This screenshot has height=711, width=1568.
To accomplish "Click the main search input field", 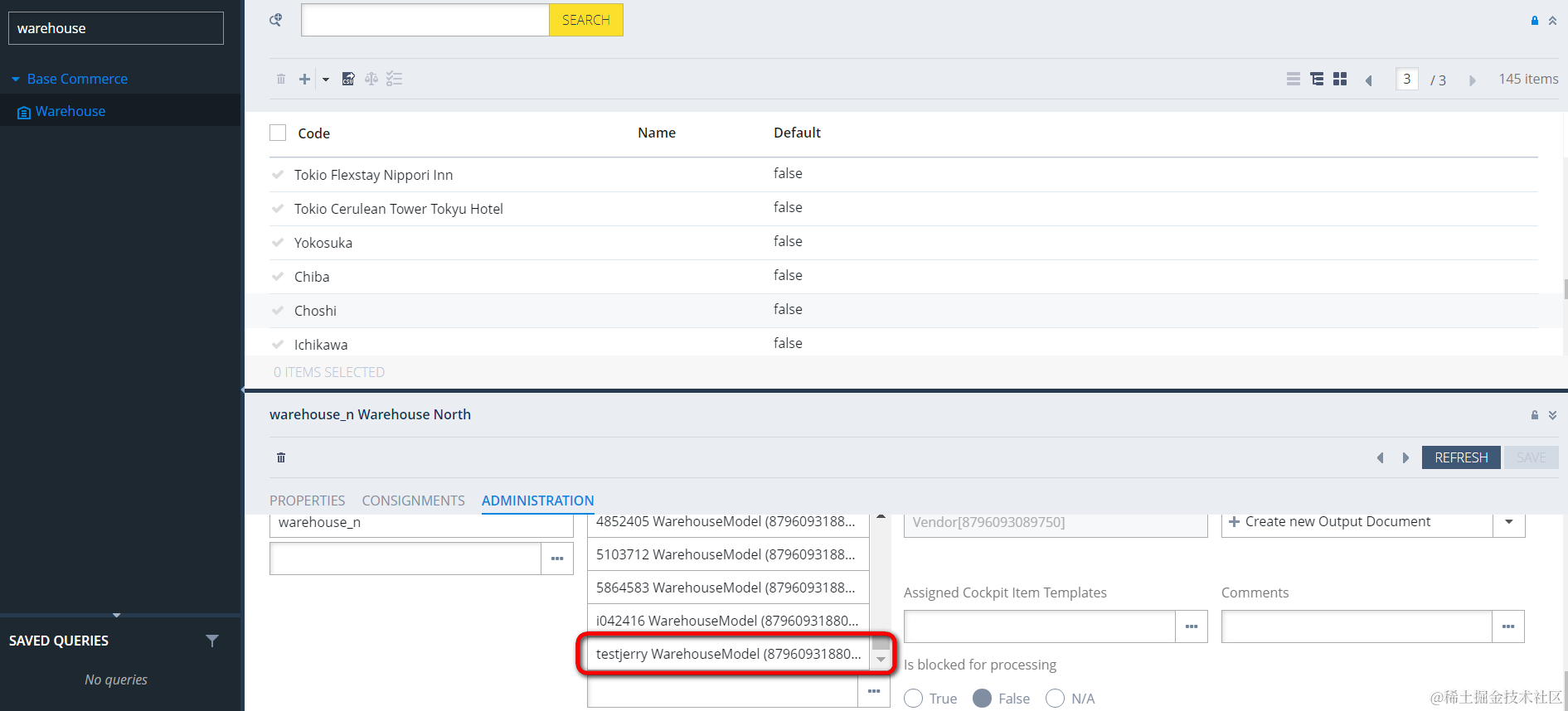I will (425, 20).
